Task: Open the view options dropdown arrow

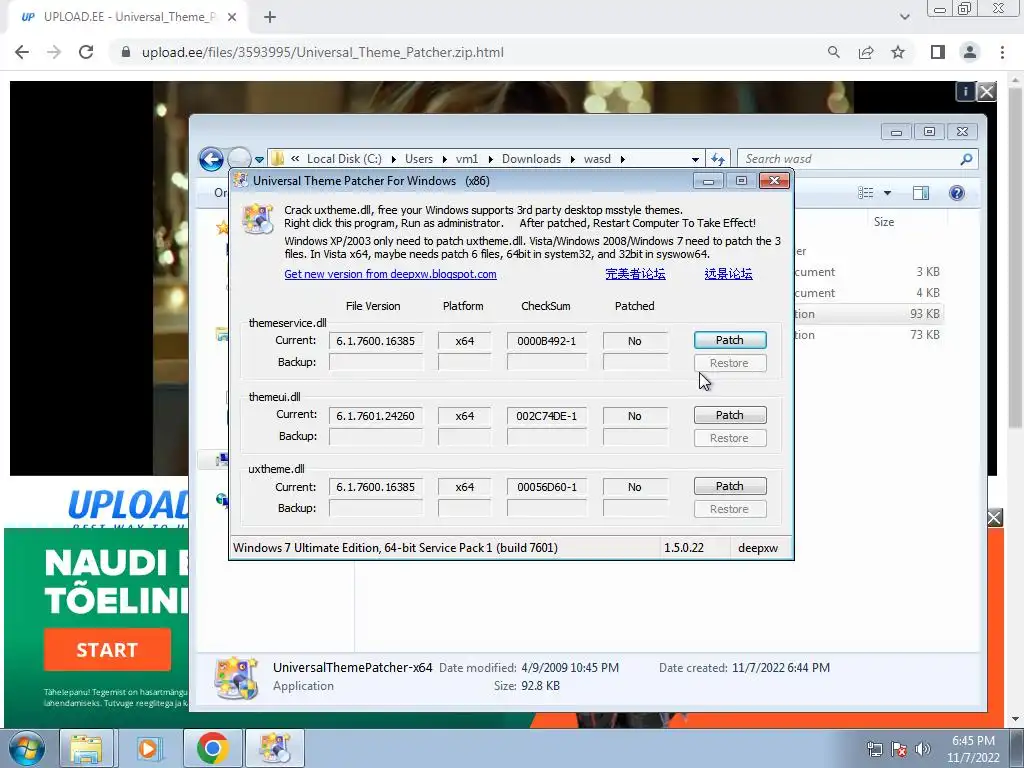Action: point(887,193)
